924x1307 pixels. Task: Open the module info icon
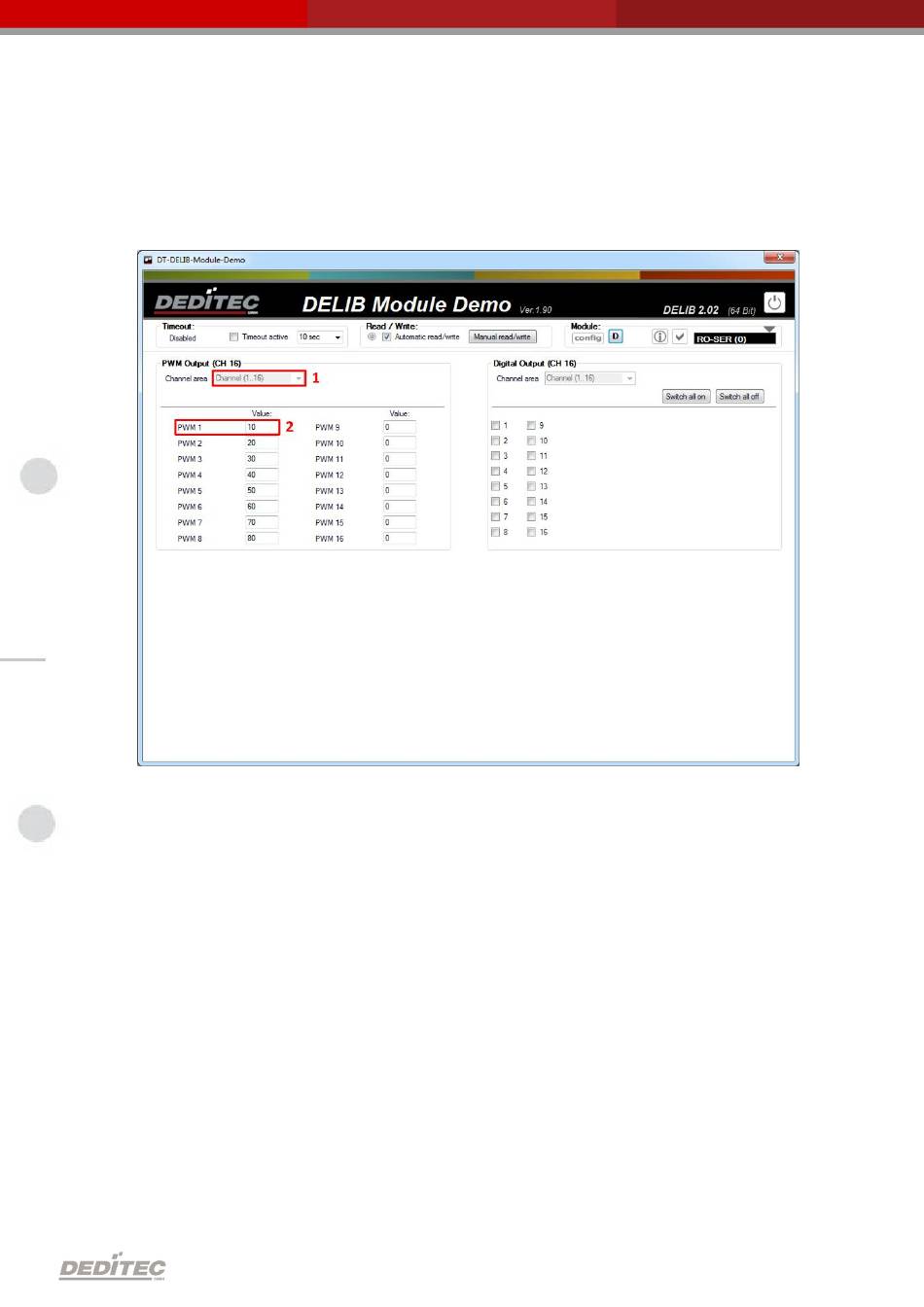click(659, 336)
